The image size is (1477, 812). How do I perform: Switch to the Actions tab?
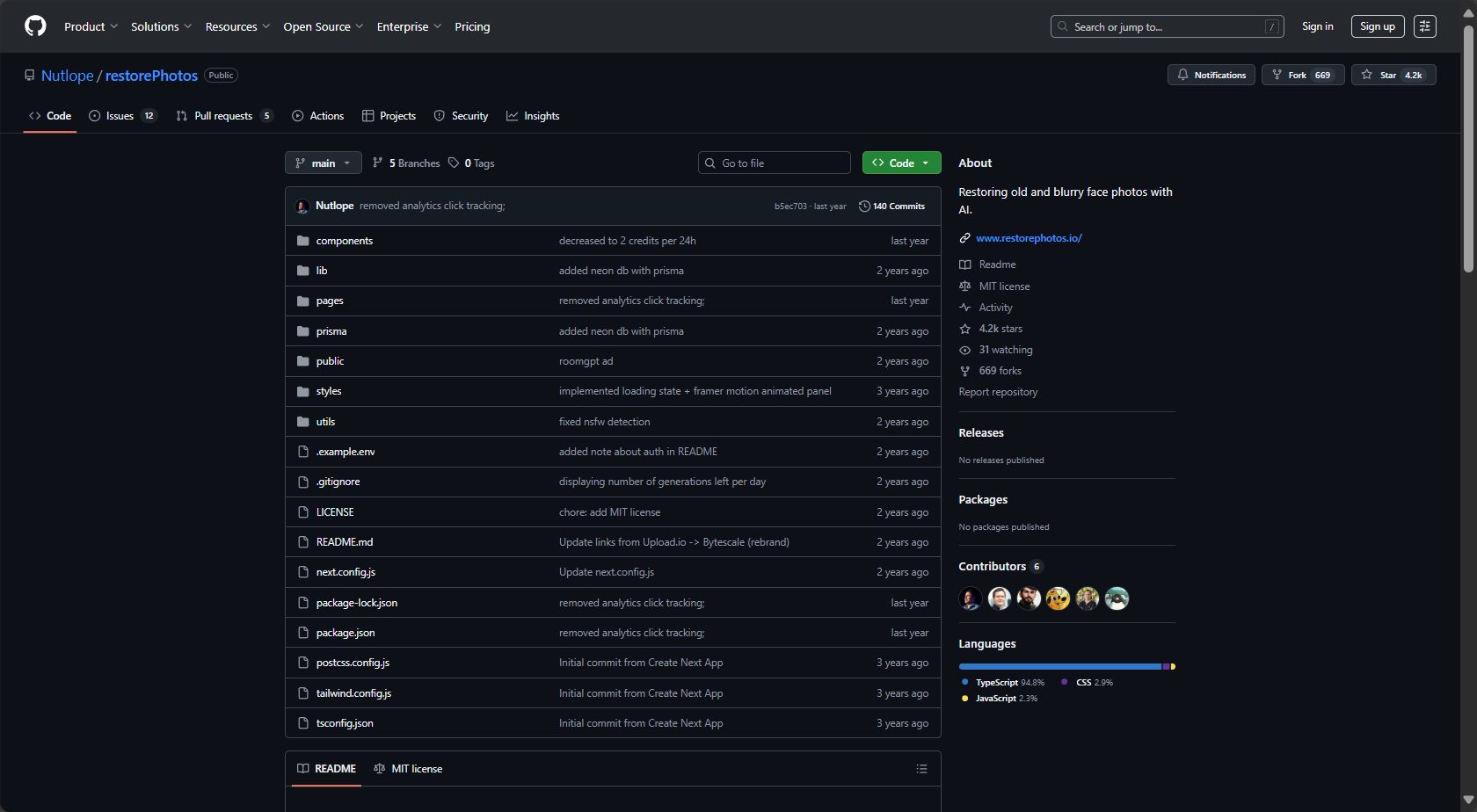click(317, 116)
